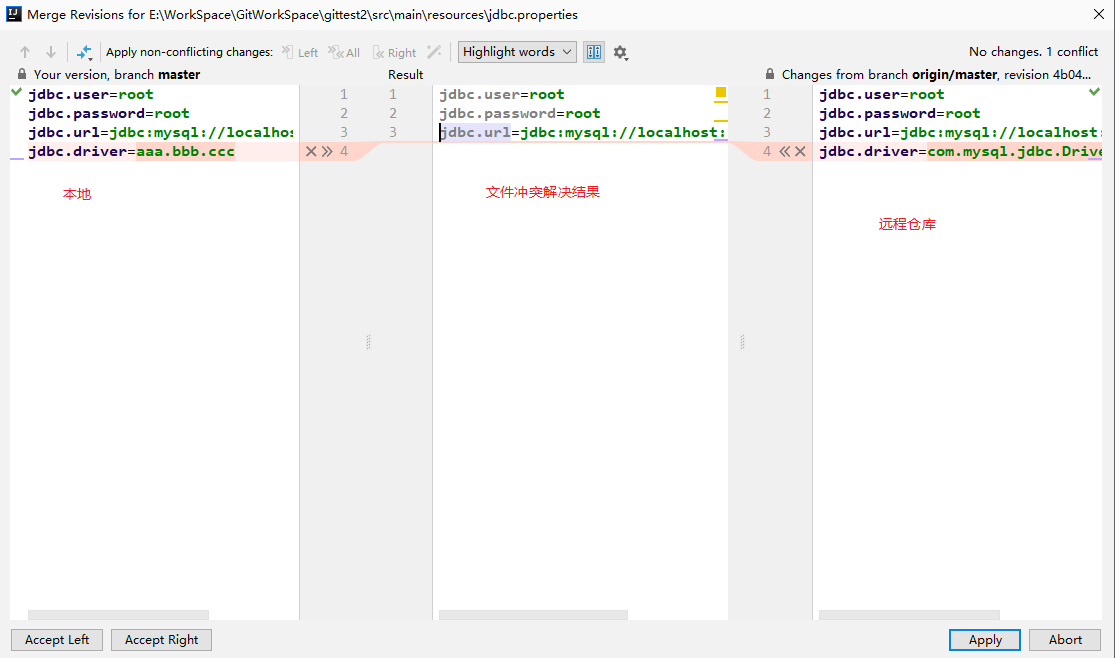The height and width of the screenshot is (658, 1115).
Task: Click Accept Left button
Action: (57, 640)
